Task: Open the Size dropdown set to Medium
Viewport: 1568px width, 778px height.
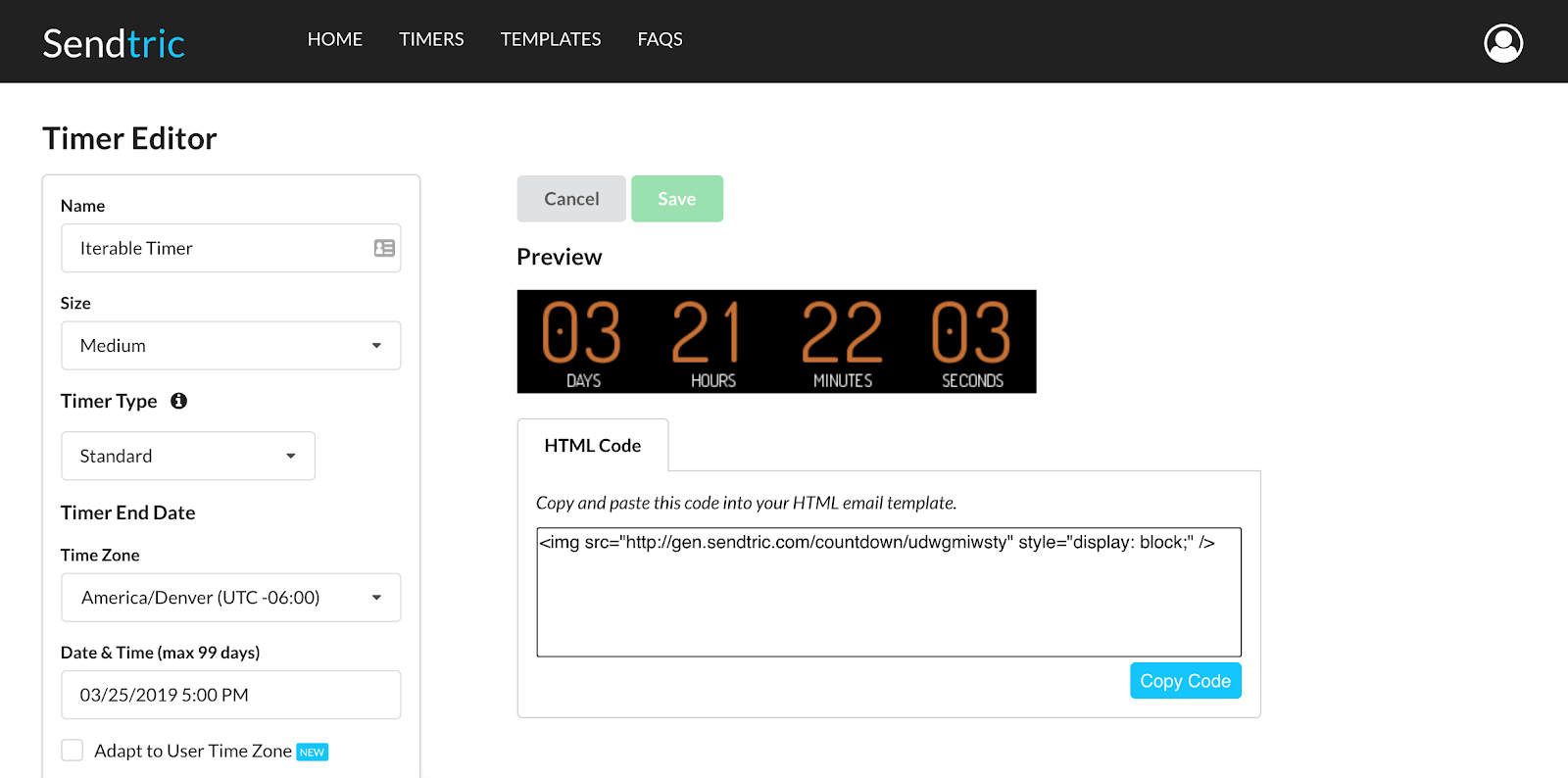Action: click(x=231, y=346)
